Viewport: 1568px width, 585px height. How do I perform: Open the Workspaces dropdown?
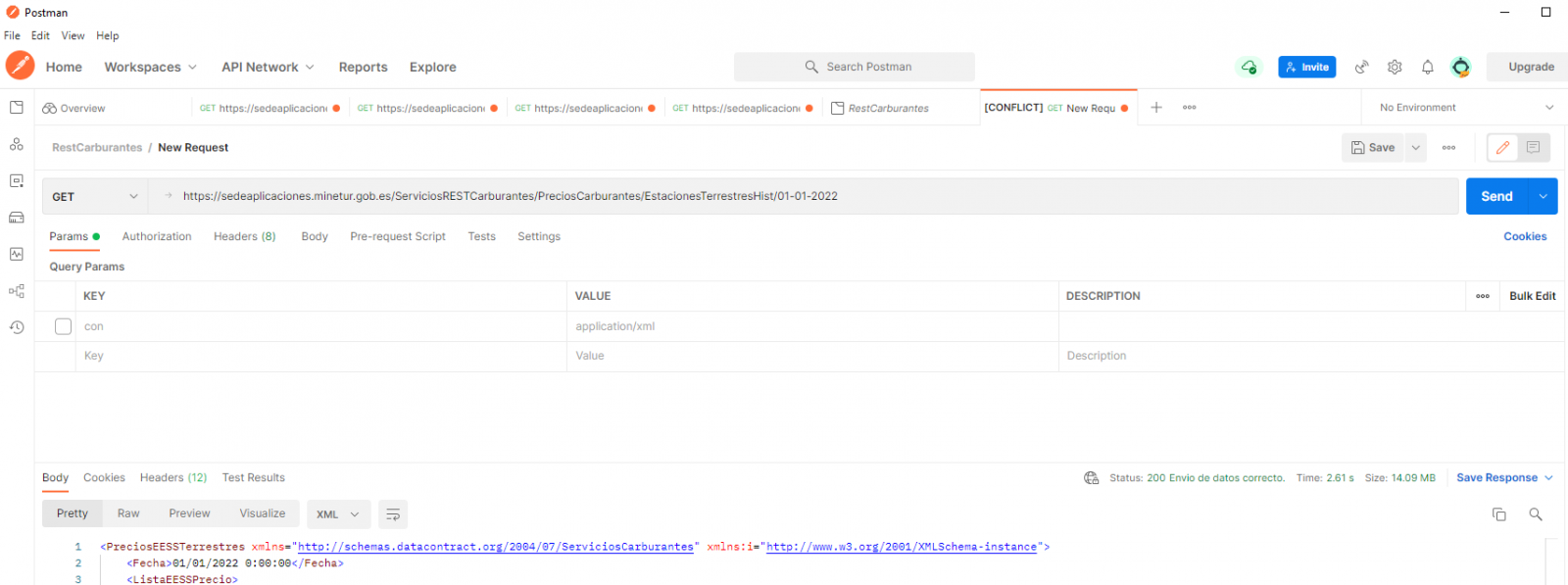pos(151,67)
